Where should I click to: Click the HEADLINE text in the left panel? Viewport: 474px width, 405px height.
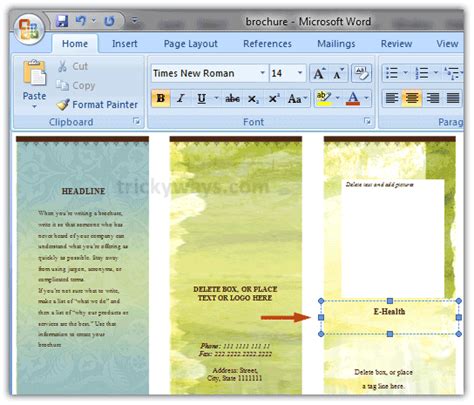(x=83, y=191)
